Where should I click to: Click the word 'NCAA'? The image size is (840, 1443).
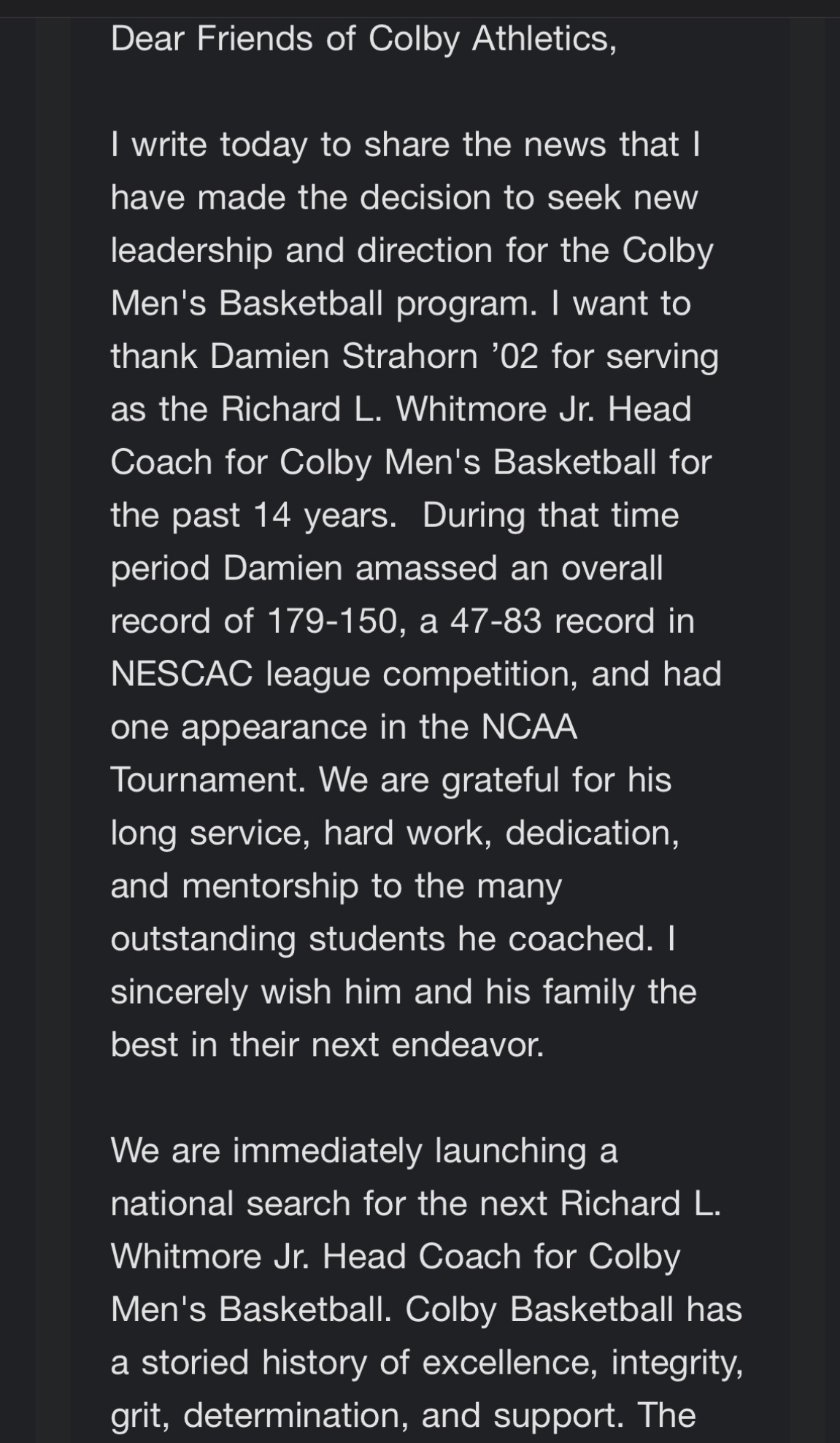tap(529, 727)
